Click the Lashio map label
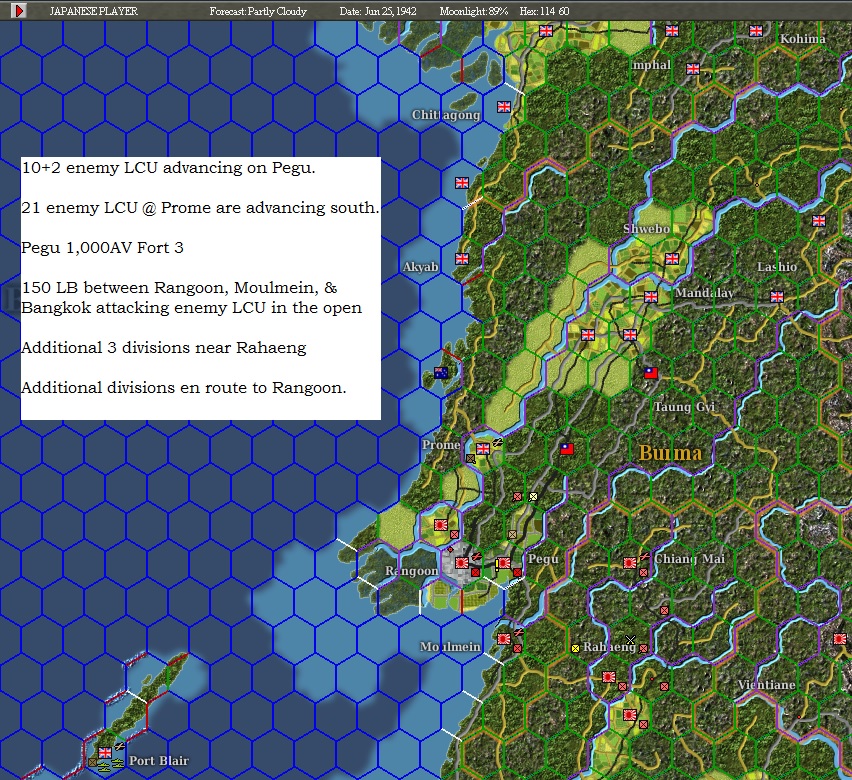The width and height of the screenshot is (852, 780). [777, 267]
